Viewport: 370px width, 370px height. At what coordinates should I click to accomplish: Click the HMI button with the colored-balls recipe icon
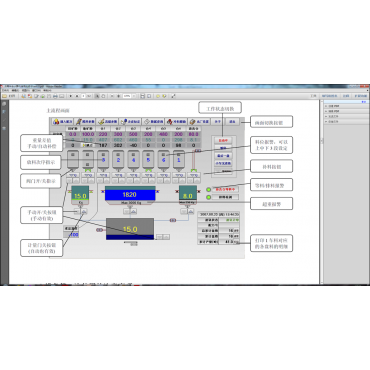pyautogui.click(x=62, y=122)
